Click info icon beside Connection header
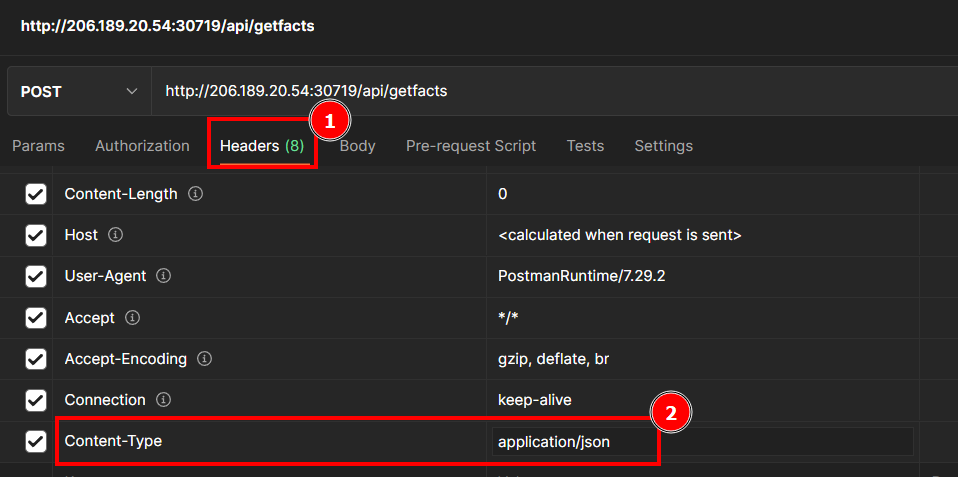 [x=163, y=400]
